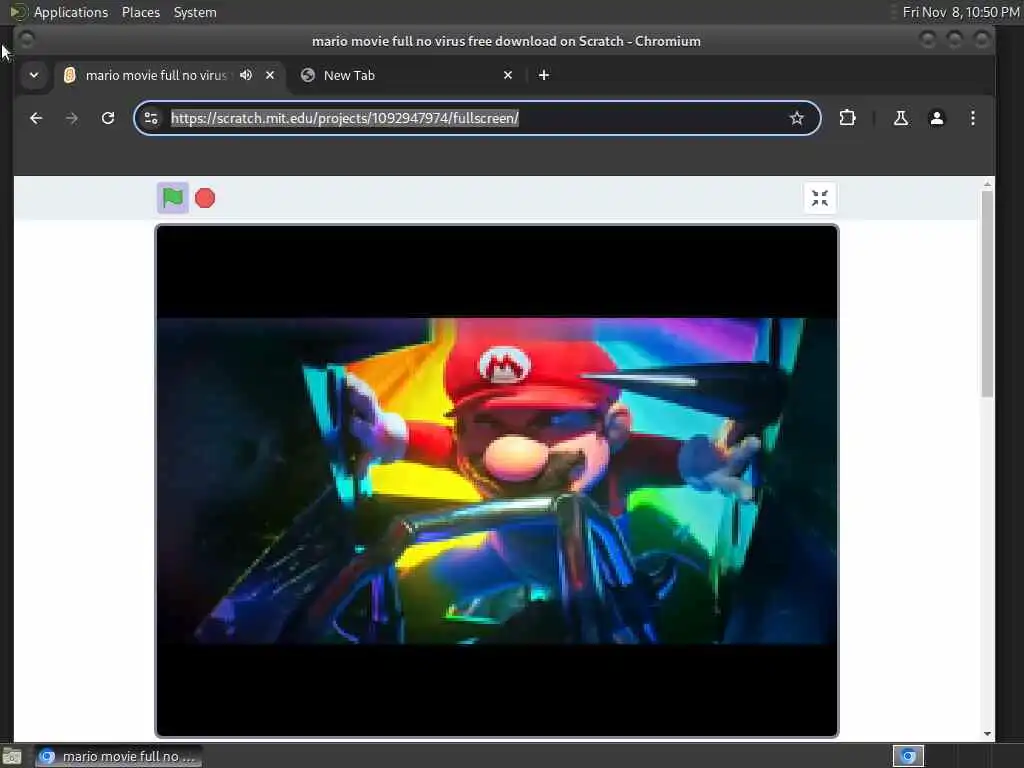Click the scrollbar up arrow
Image resolution: width=1024 pixels, height=768 pixels.
987,185
